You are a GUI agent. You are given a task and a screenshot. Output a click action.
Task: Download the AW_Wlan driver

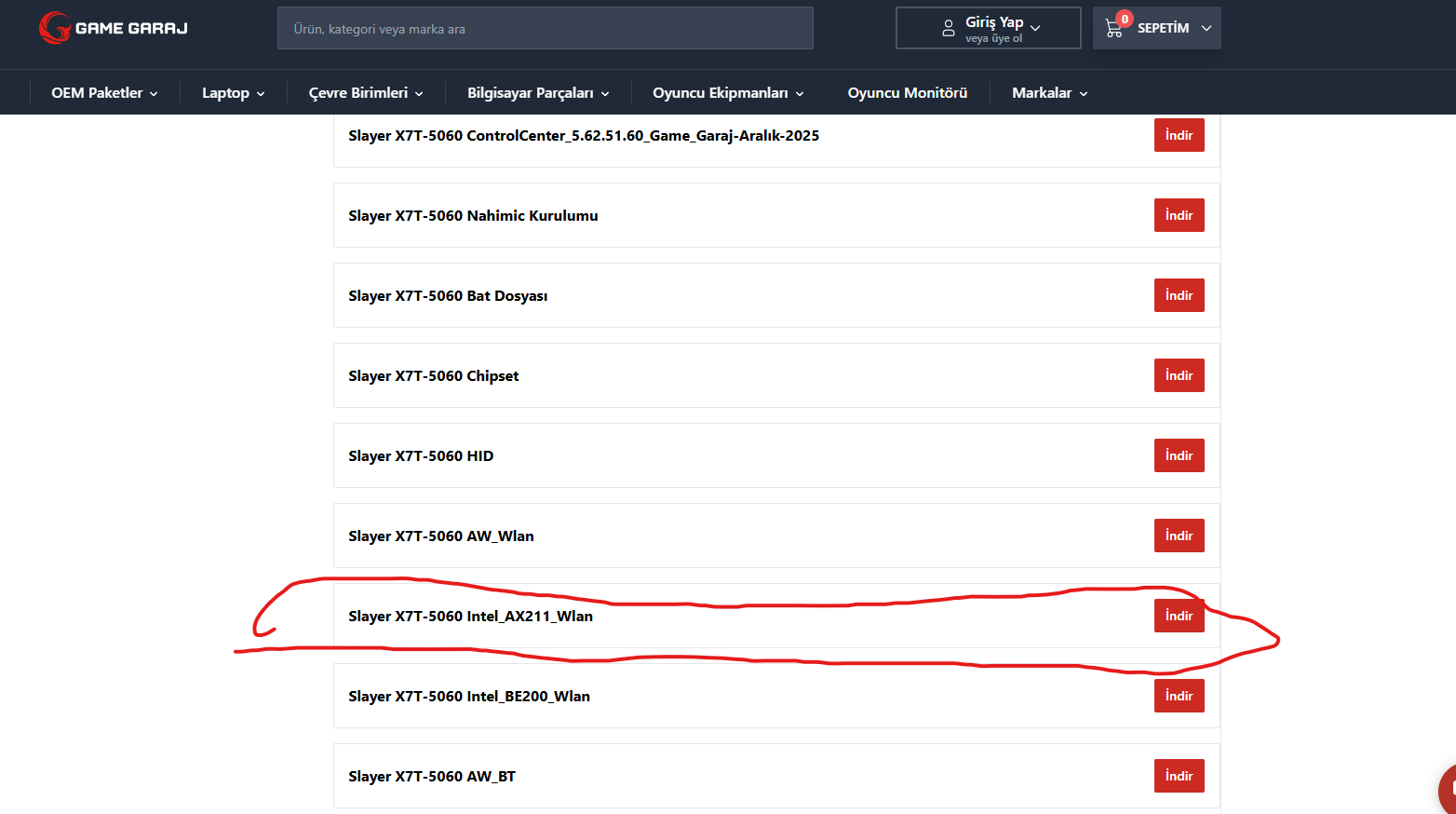(x=1180, y=536)
